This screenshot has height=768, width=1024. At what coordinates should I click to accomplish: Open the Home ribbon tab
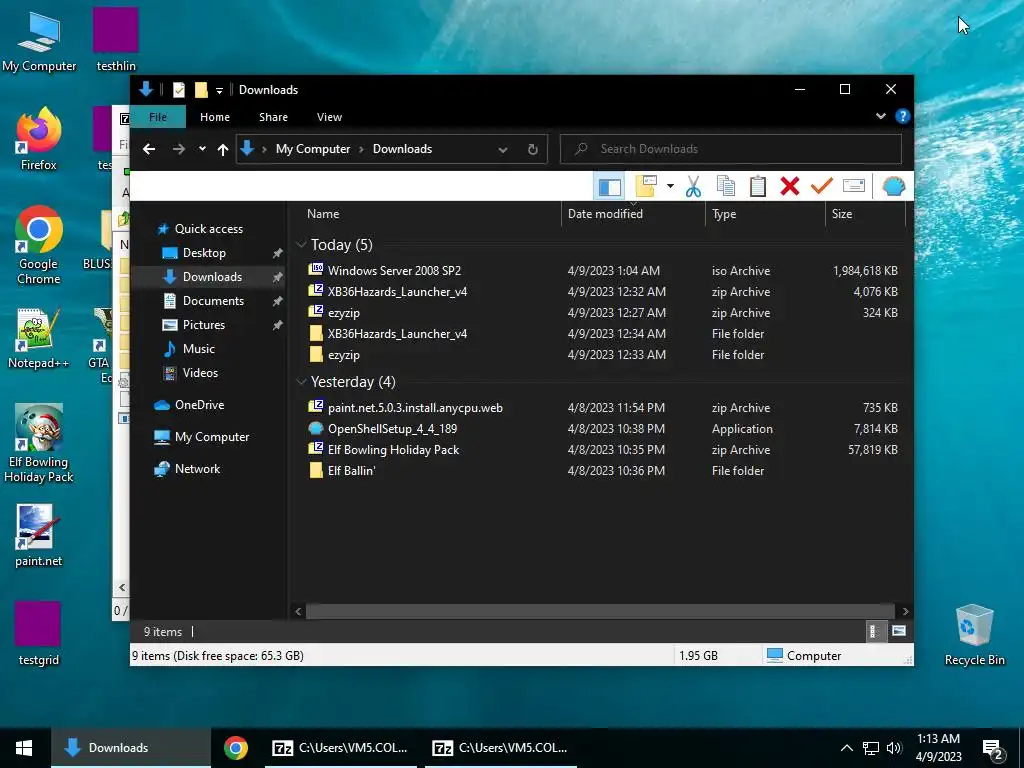(x=215, y=117)
